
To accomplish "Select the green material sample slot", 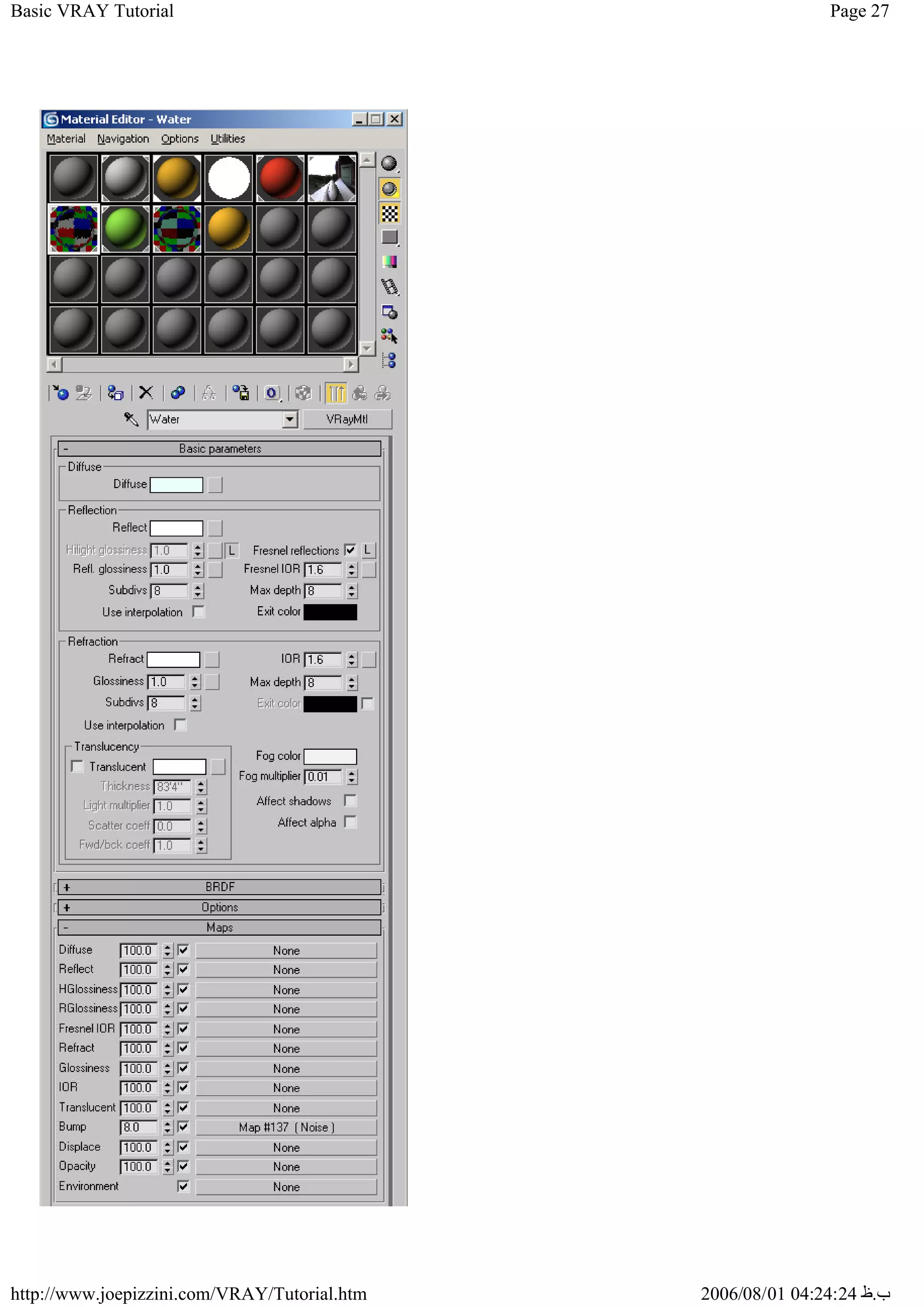I will (x=125, y=229).
